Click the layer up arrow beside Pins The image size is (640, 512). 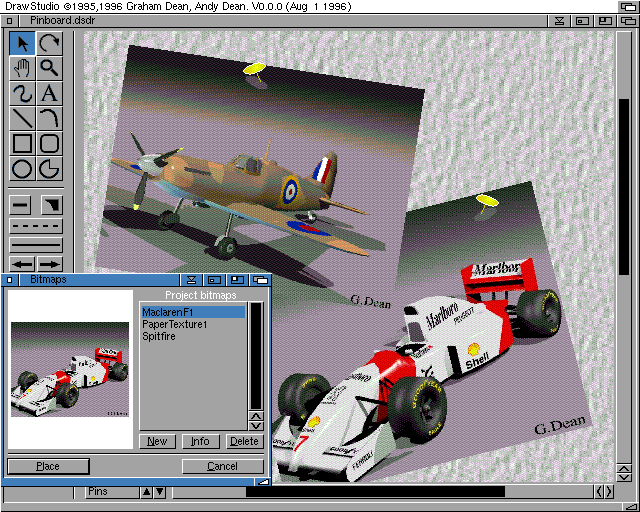point(147,492)
